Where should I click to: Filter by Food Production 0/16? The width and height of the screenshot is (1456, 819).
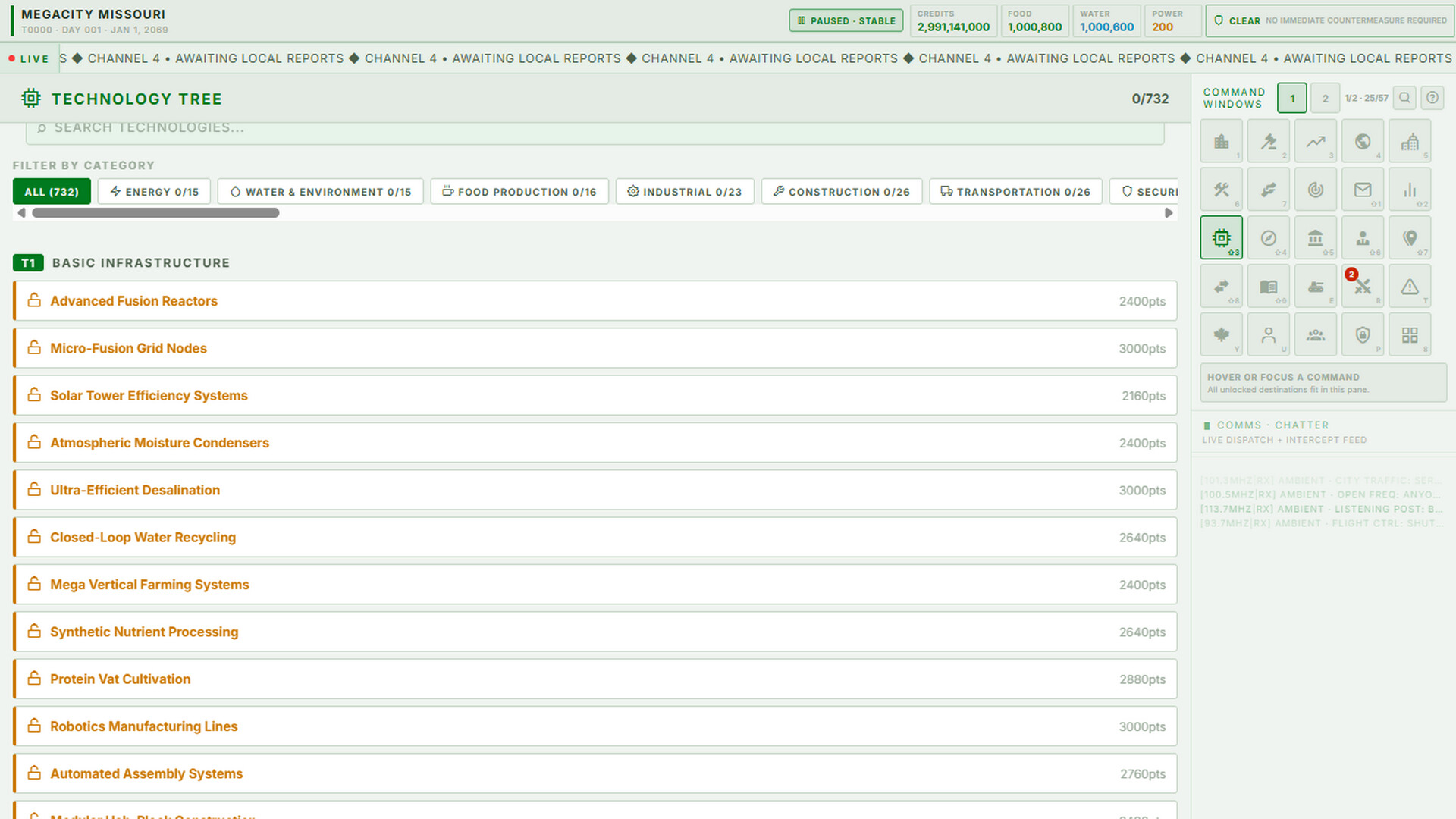(519, 192)
